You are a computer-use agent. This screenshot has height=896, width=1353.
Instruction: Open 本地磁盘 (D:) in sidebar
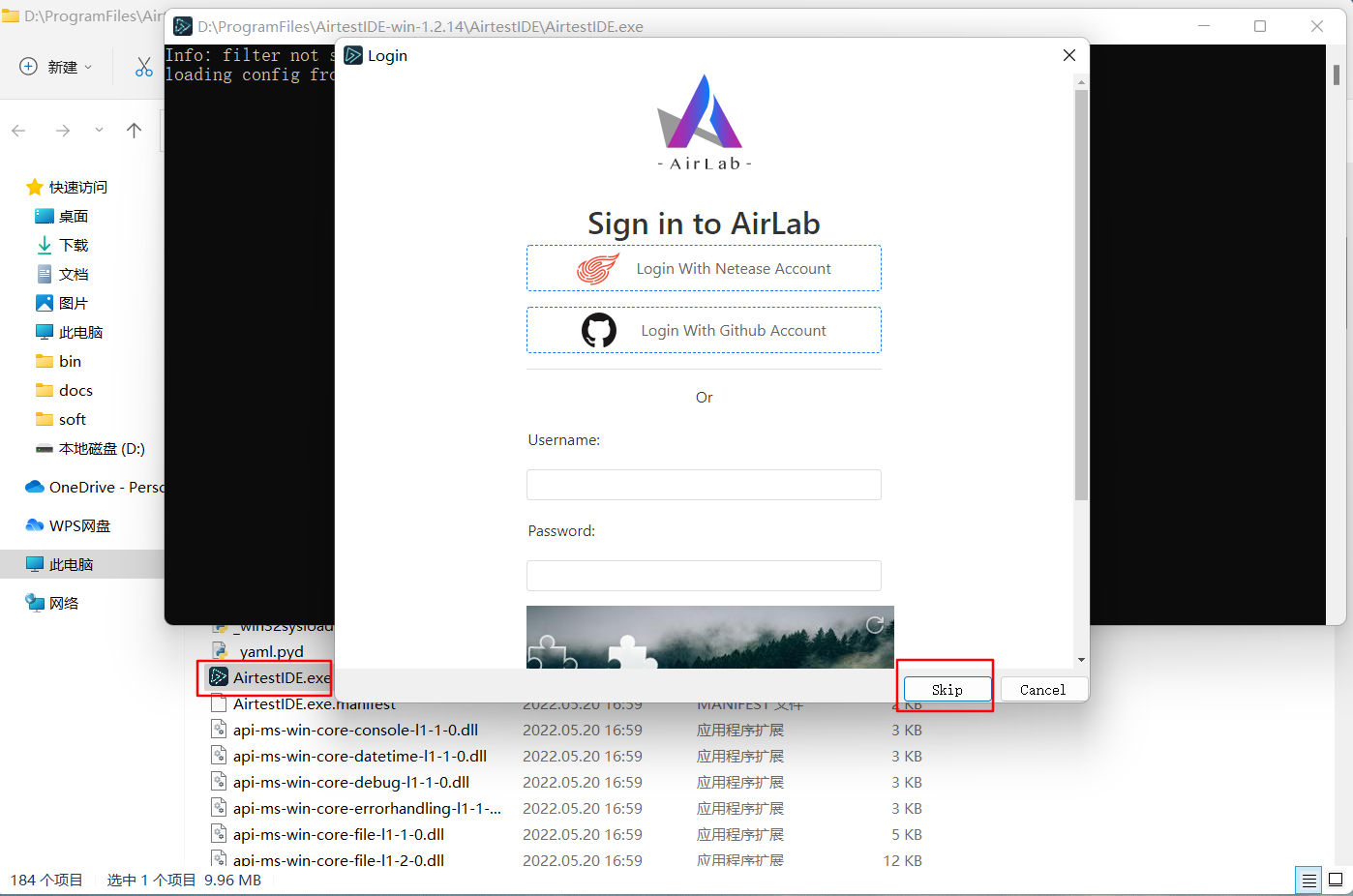pyautogui.click(x=90, y=448)
